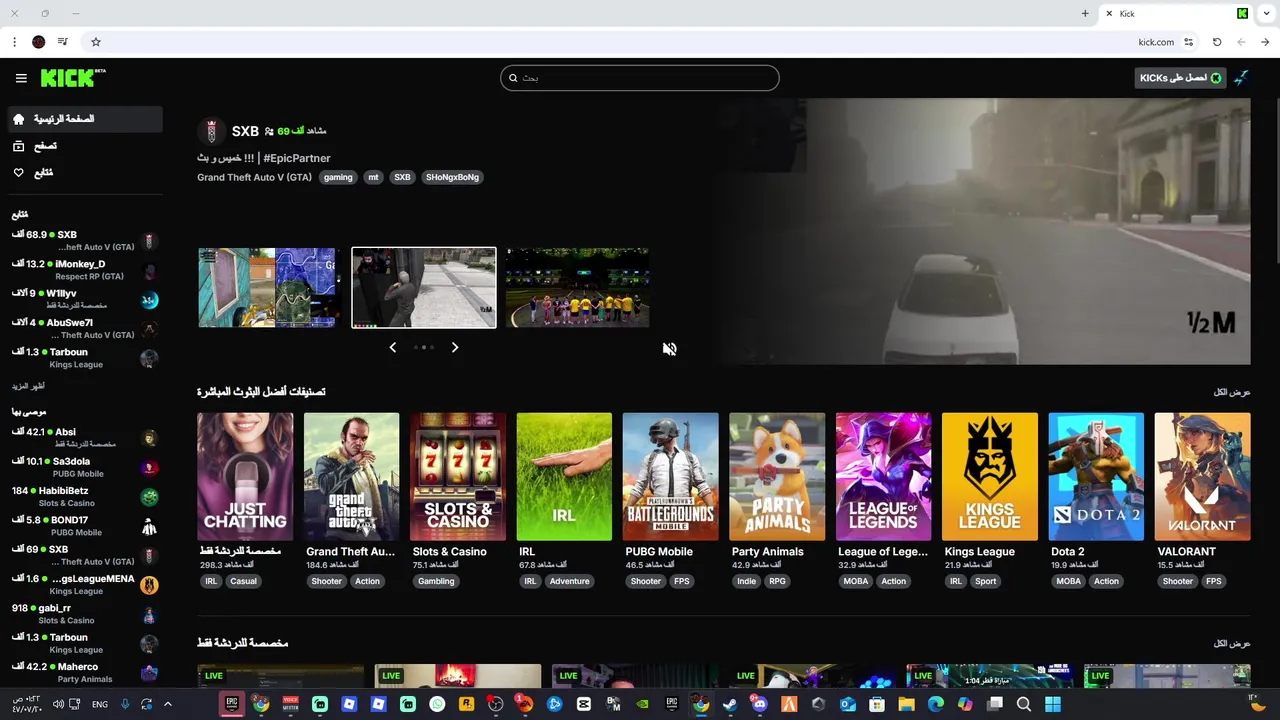Expand hidden system tray icons chevron

(x=168, y=704)
